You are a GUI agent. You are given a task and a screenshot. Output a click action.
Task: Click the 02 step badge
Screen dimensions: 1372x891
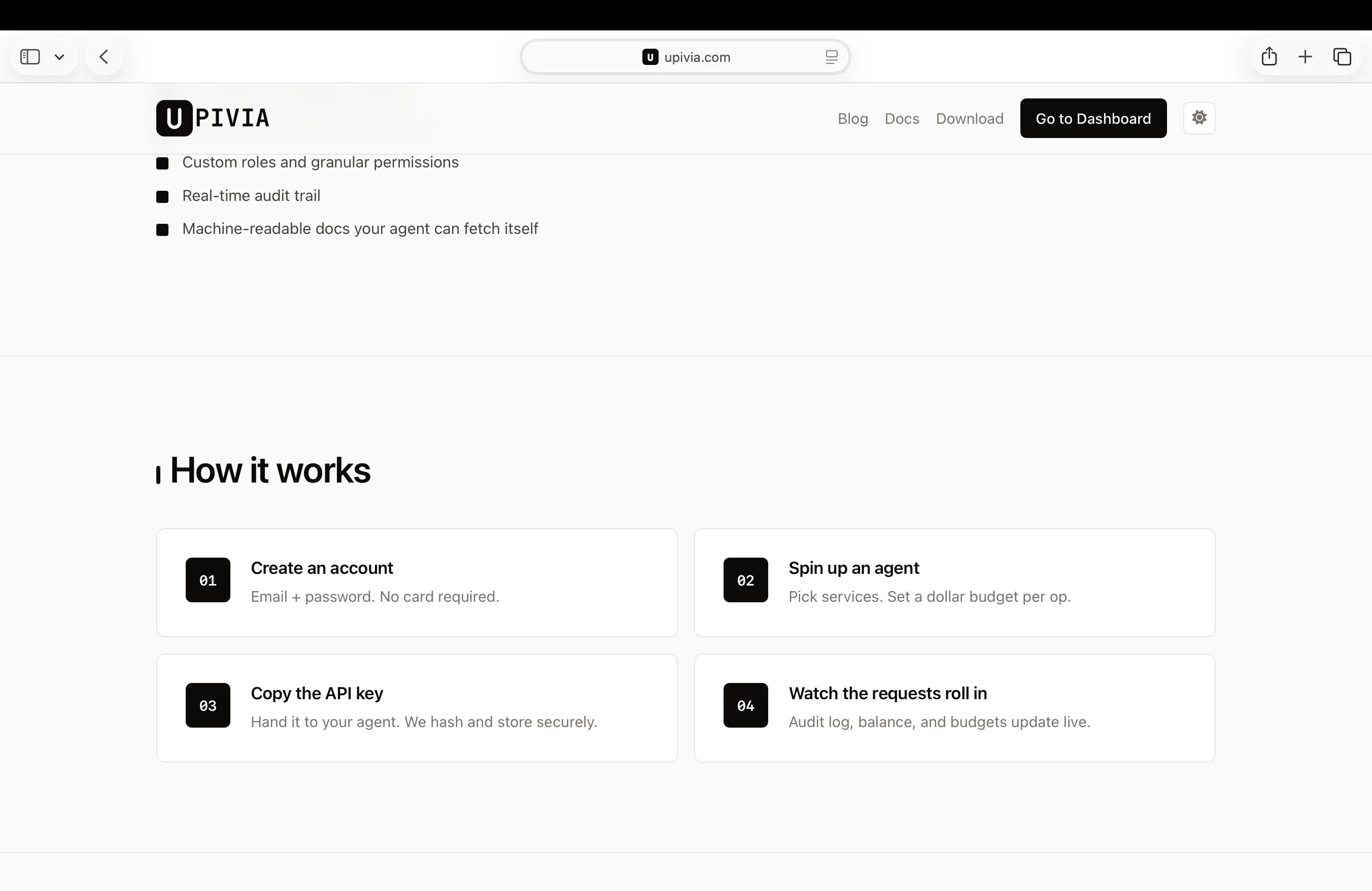(745, 580)
